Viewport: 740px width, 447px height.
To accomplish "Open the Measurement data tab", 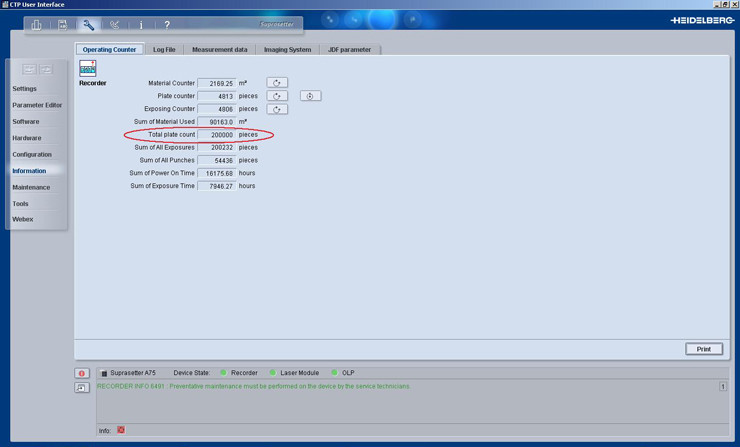I will (219, 49).
